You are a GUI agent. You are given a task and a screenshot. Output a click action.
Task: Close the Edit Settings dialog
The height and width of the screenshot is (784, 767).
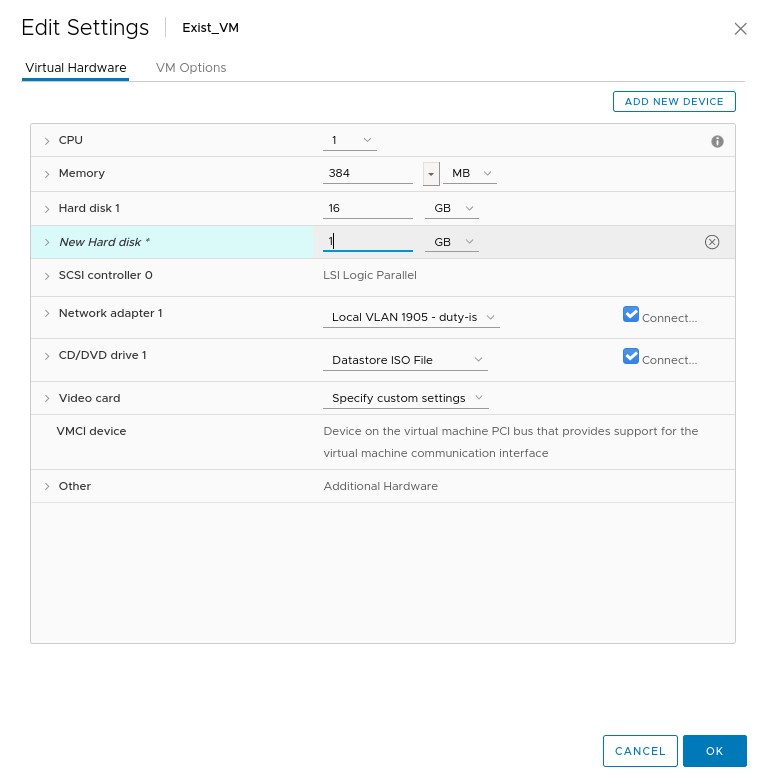coord(740,29)
